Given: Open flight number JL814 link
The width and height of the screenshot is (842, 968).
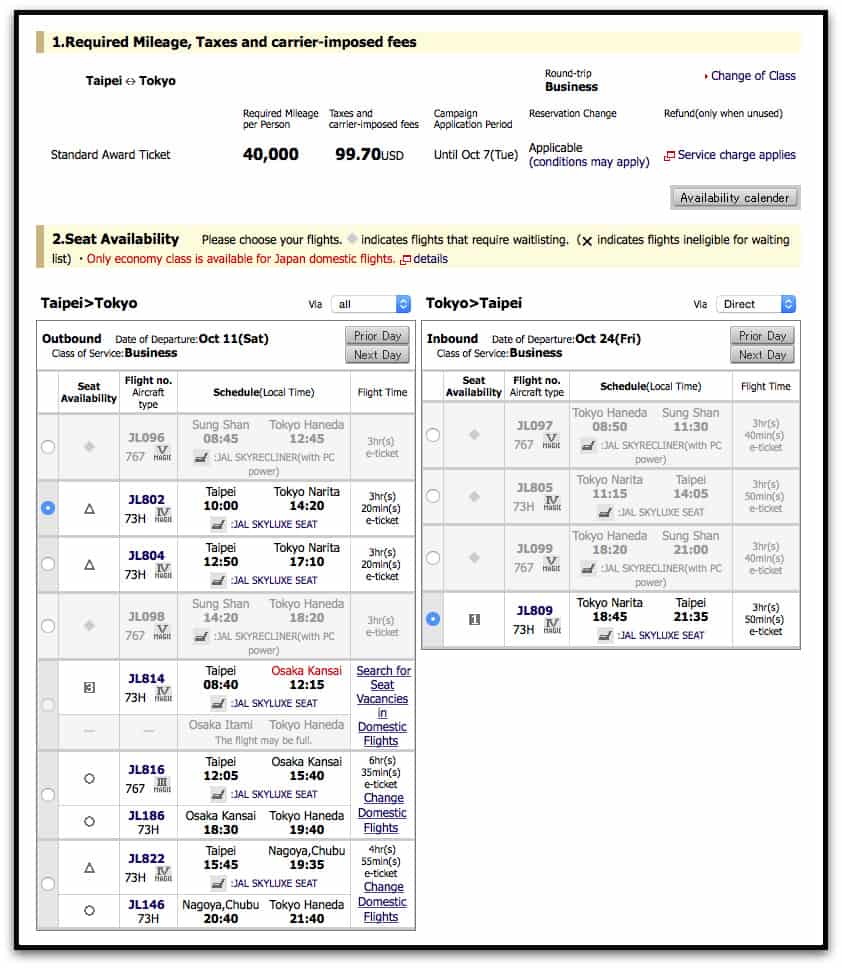Looking at the screenshot, I should 146,678.
